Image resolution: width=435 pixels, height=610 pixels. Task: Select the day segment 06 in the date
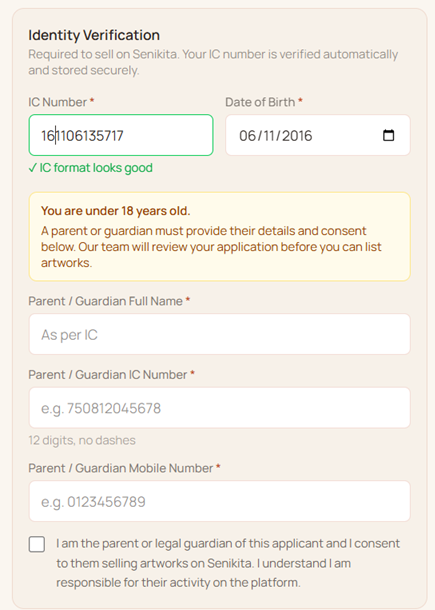pyautogui.click(x=247, y=136)
